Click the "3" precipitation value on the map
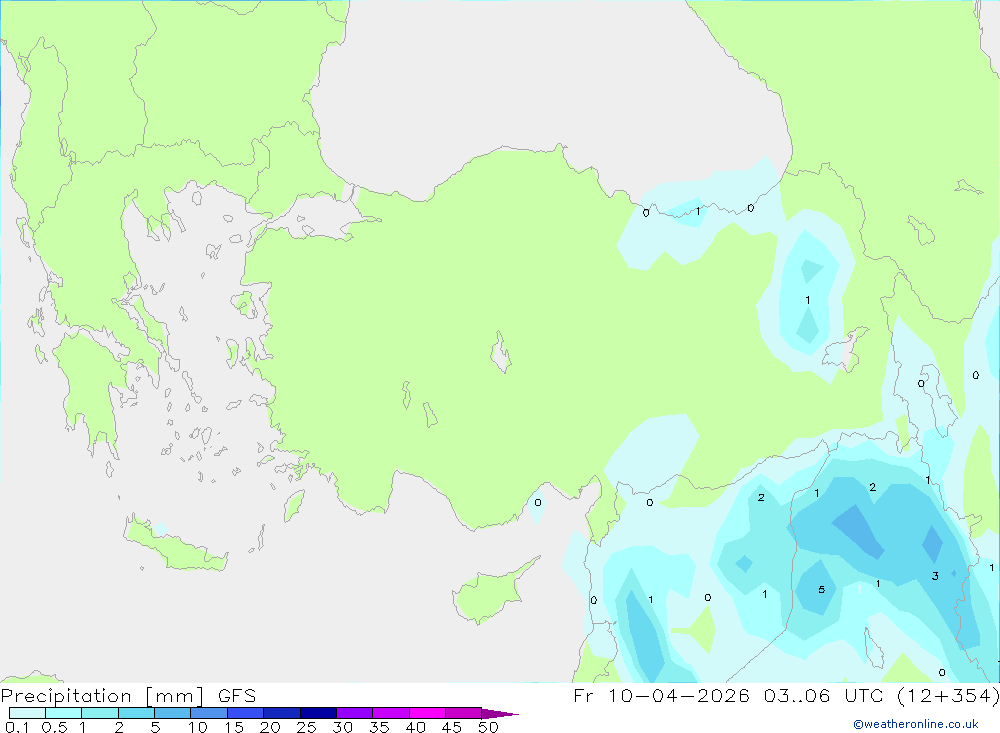1000x733 pixels. pyautogui.click(x=935, y=576)
